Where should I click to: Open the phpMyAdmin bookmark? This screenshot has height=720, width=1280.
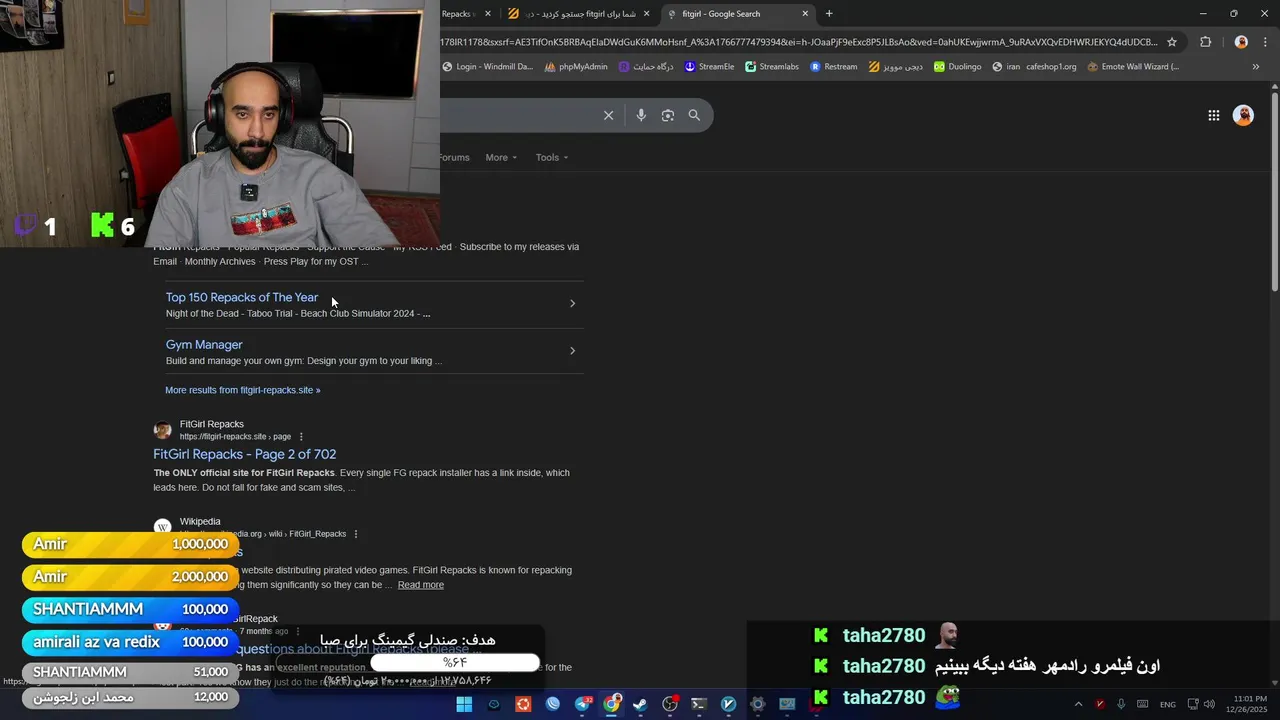point(576,67)
